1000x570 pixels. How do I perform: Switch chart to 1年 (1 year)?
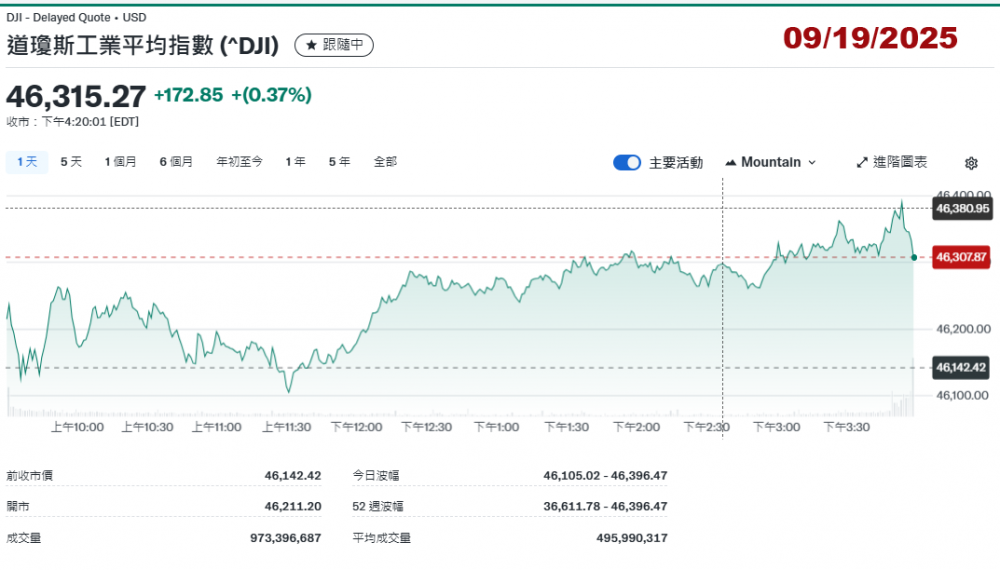[295, 161]
